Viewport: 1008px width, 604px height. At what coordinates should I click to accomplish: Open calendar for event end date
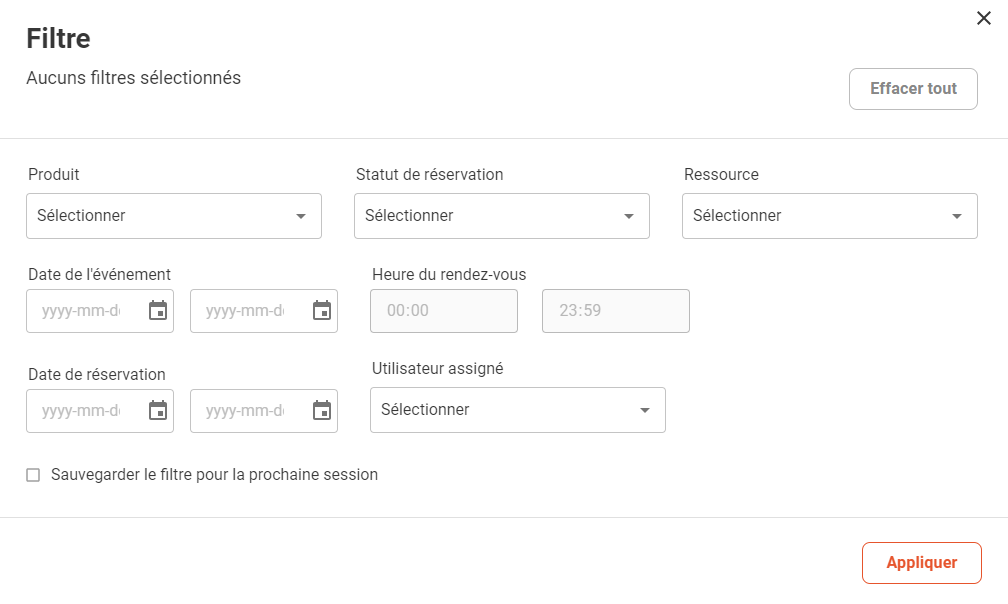tap(322, 310)
